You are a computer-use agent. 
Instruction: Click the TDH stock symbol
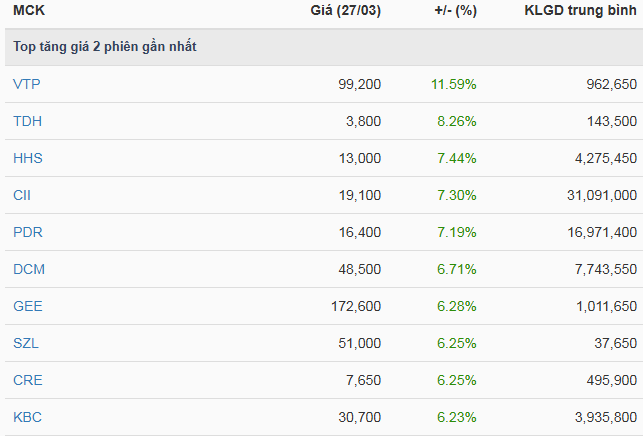click(27, 121)
